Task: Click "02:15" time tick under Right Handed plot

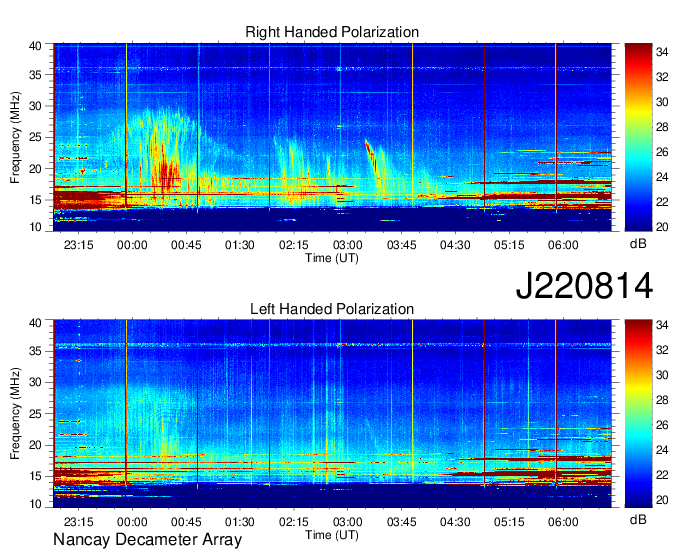Action: click(x=294, y=245)
